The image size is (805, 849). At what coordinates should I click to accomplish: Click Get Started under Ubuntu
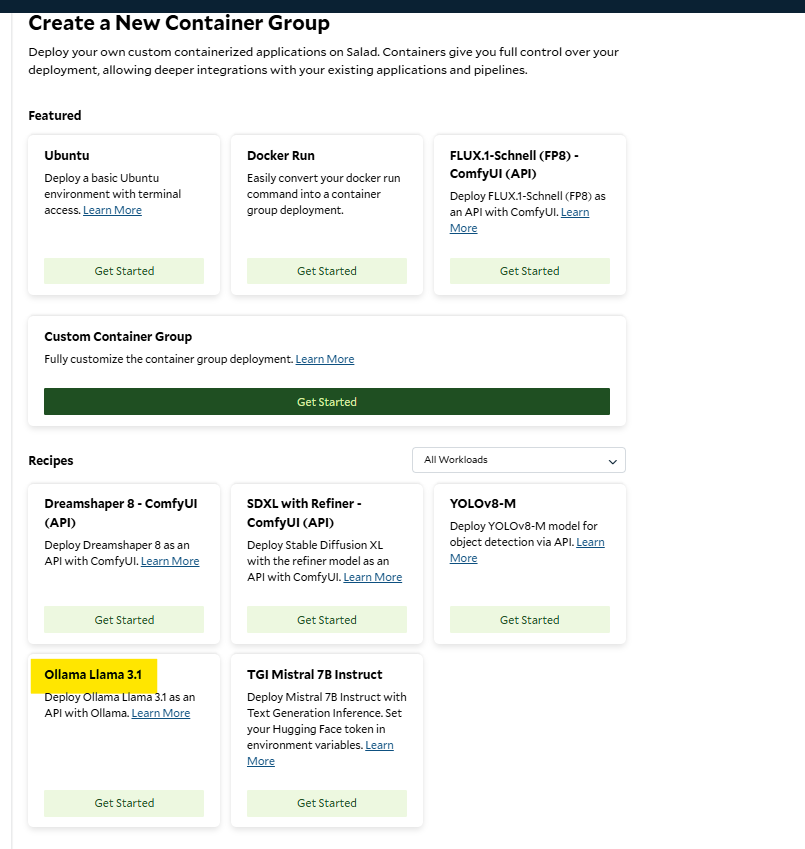tap(124, 271)
